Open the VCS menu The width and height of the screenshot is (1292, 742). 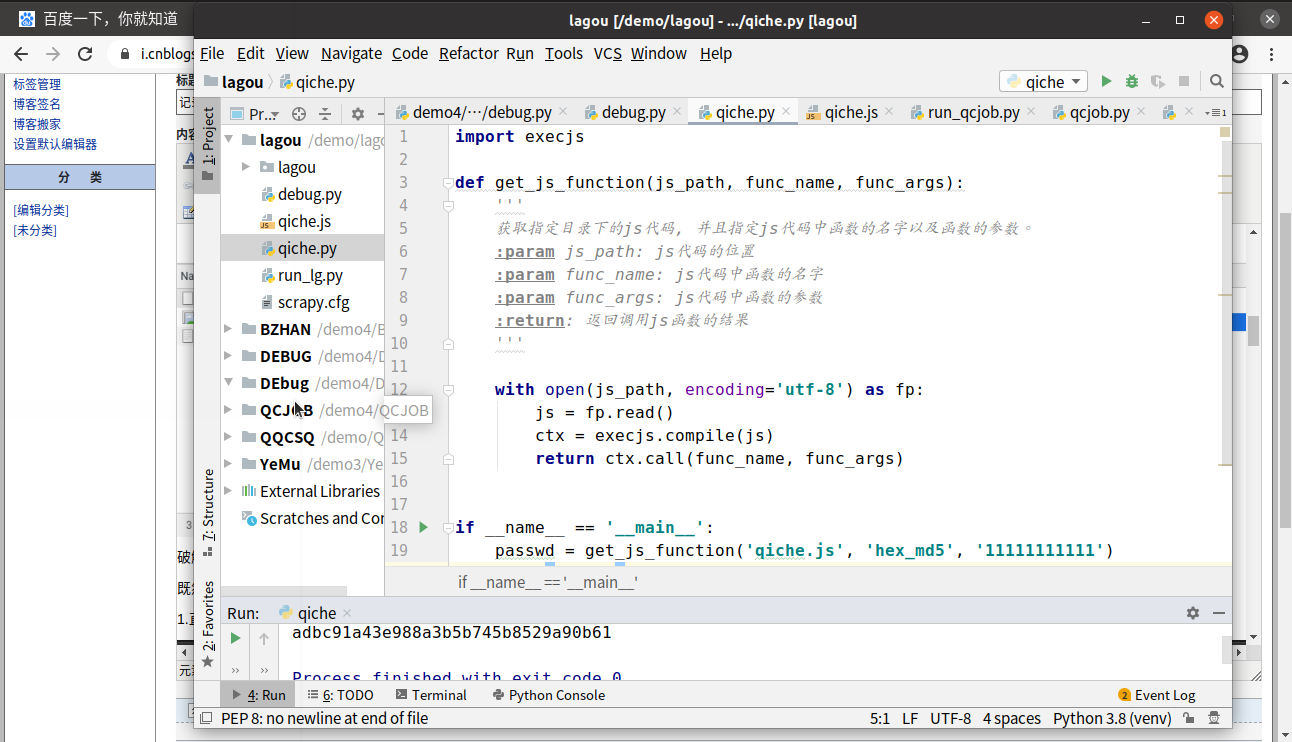click(608, 53)
